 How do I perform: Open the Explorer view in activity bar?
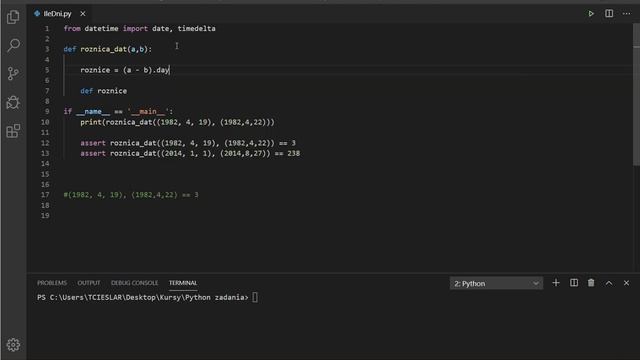13,17
